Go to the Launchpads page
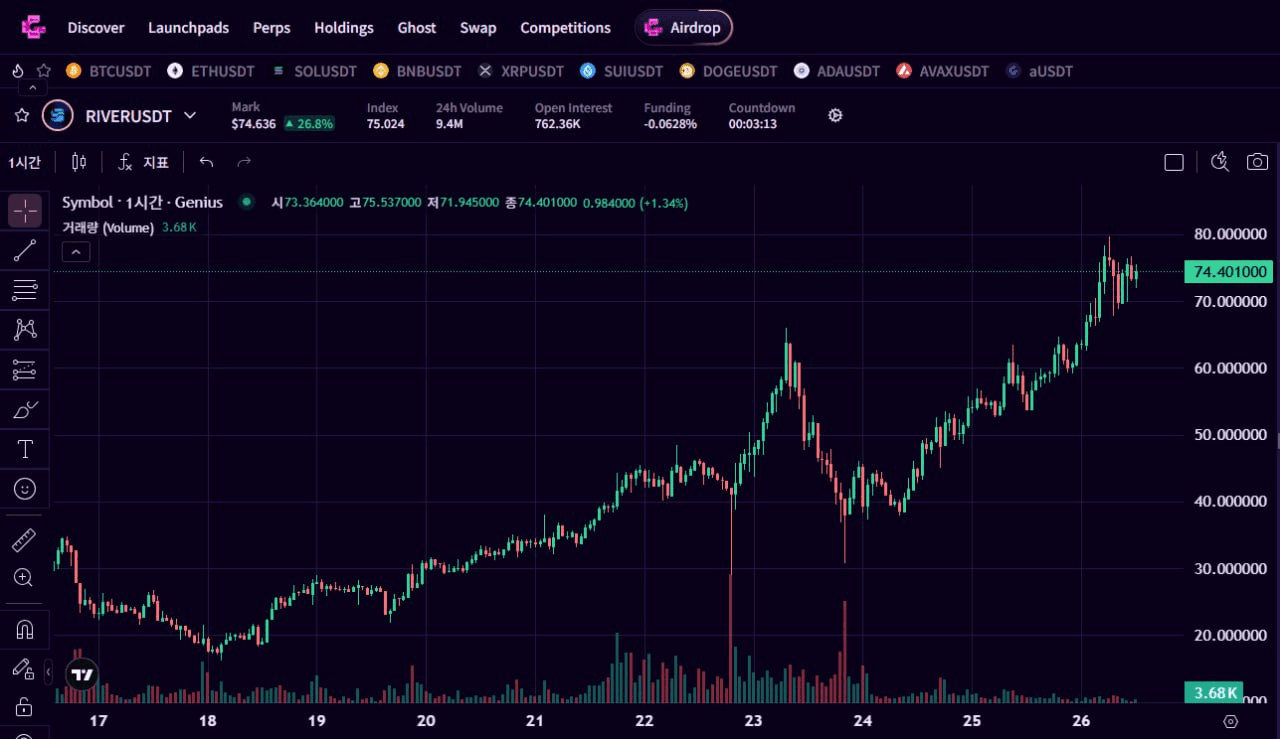 (188, 28)
